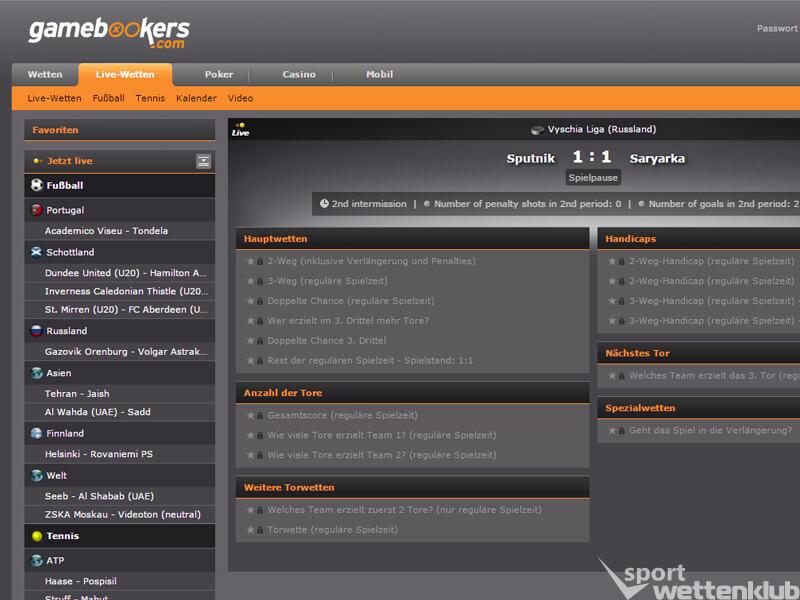This screenshot has width=800, height=600.
Task: Click the tennis ball icon beside Tennis
Action: coord(37,536)
